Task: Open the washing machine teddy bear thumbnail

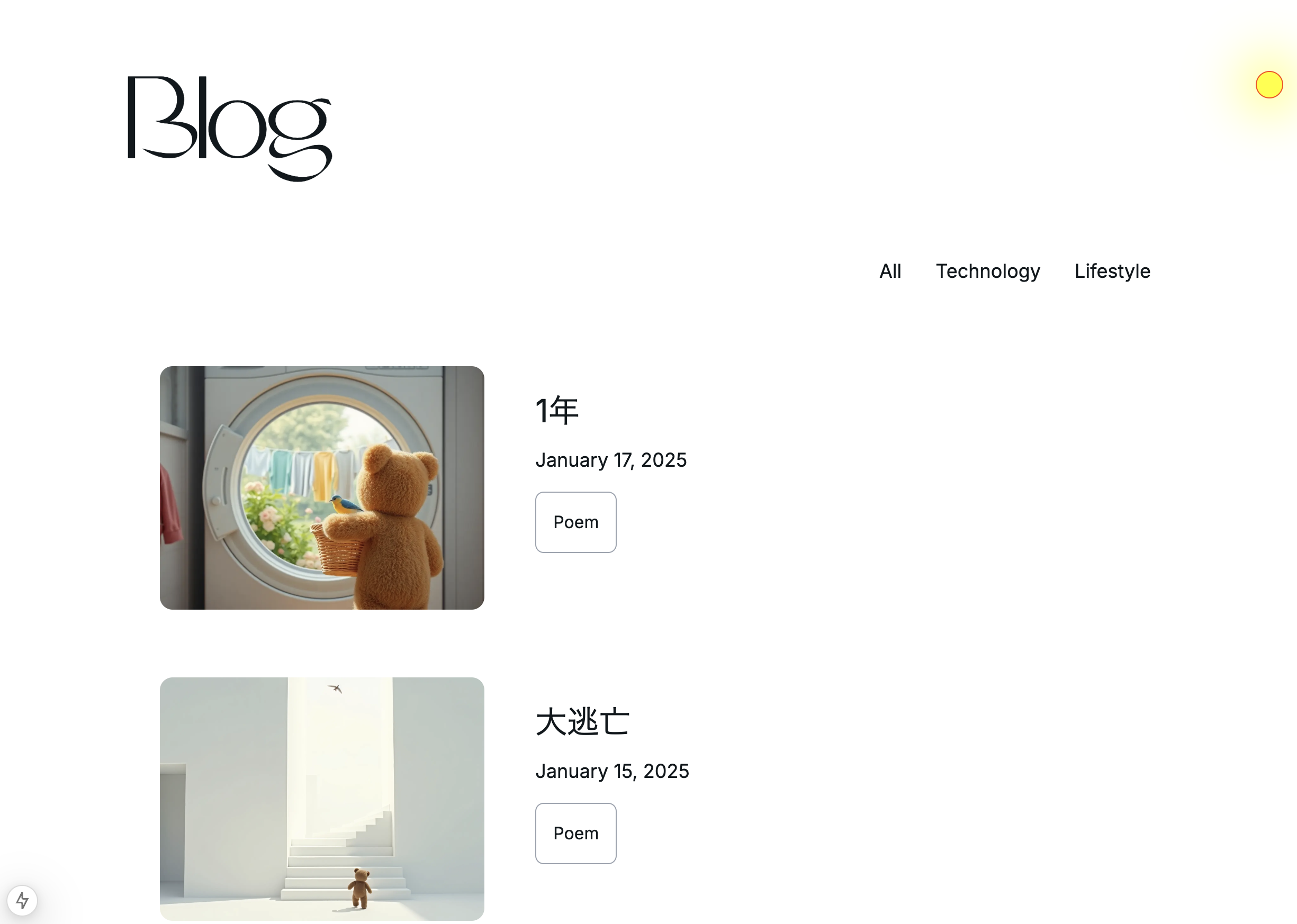Action: (x=321, y=487)
